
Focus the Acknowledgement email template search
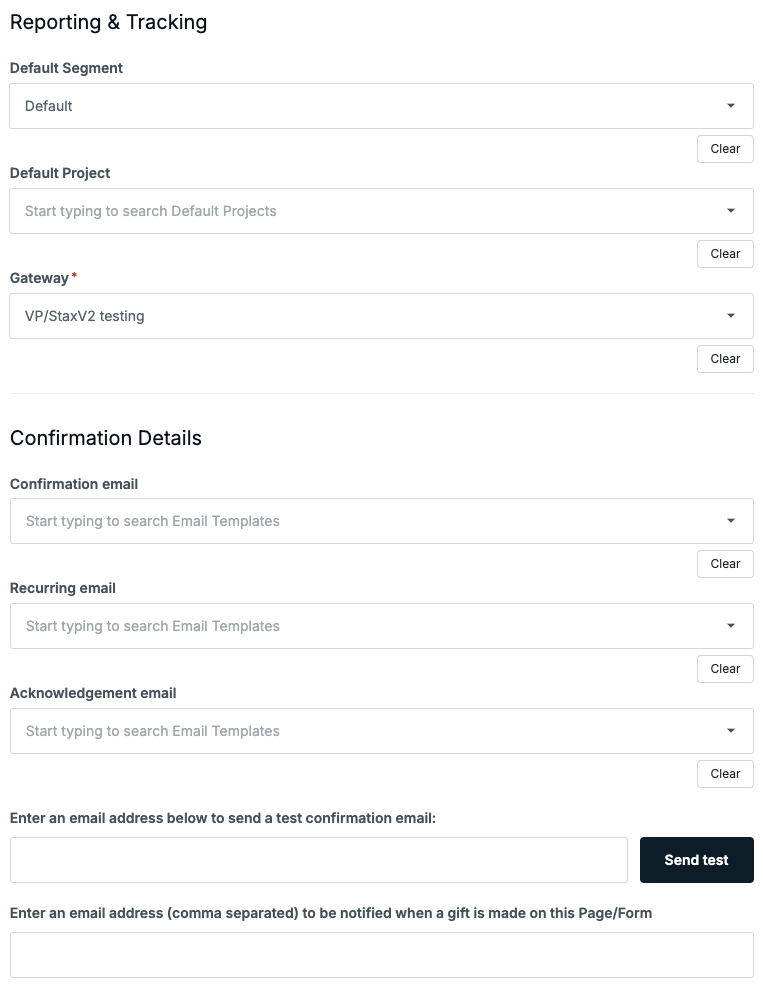click(382, 731)
